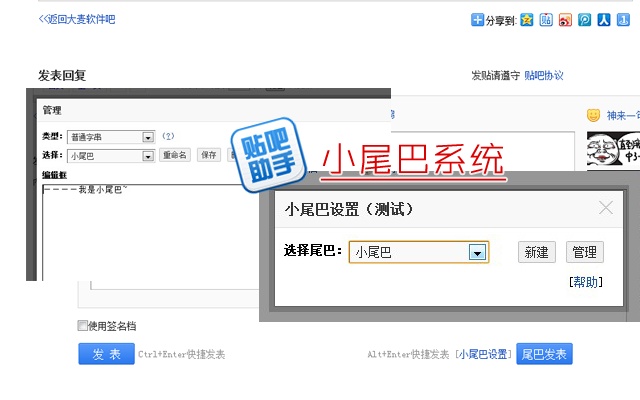Click the last share icon on the right
640x400 pixels.
[623, 20]
